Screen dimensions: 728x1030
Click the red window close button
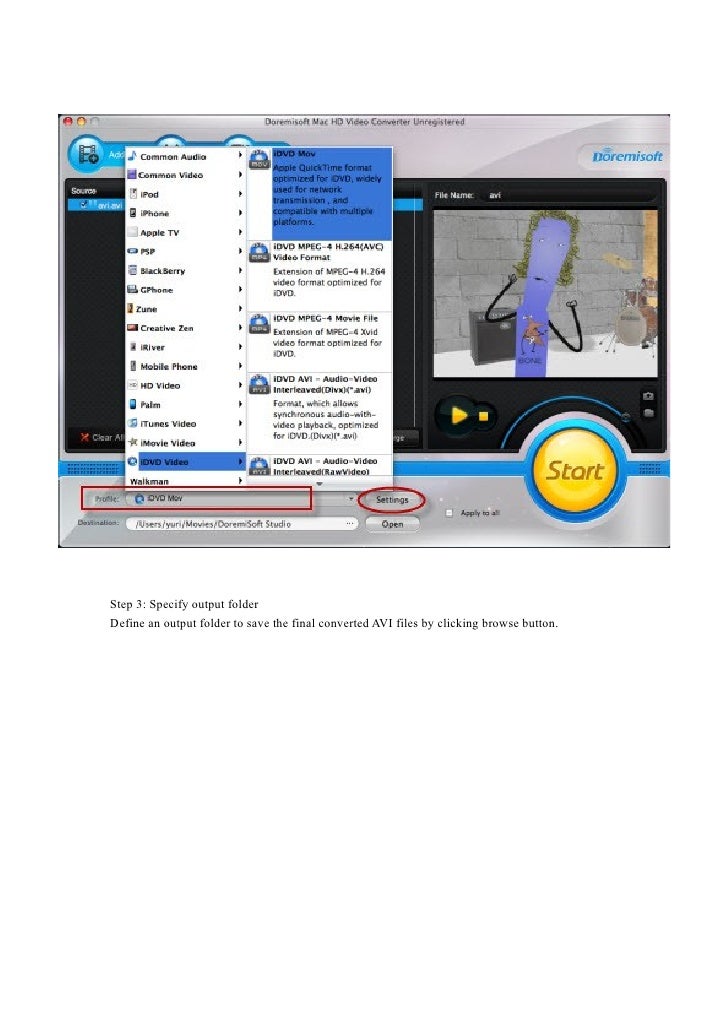tap(68, 122)
